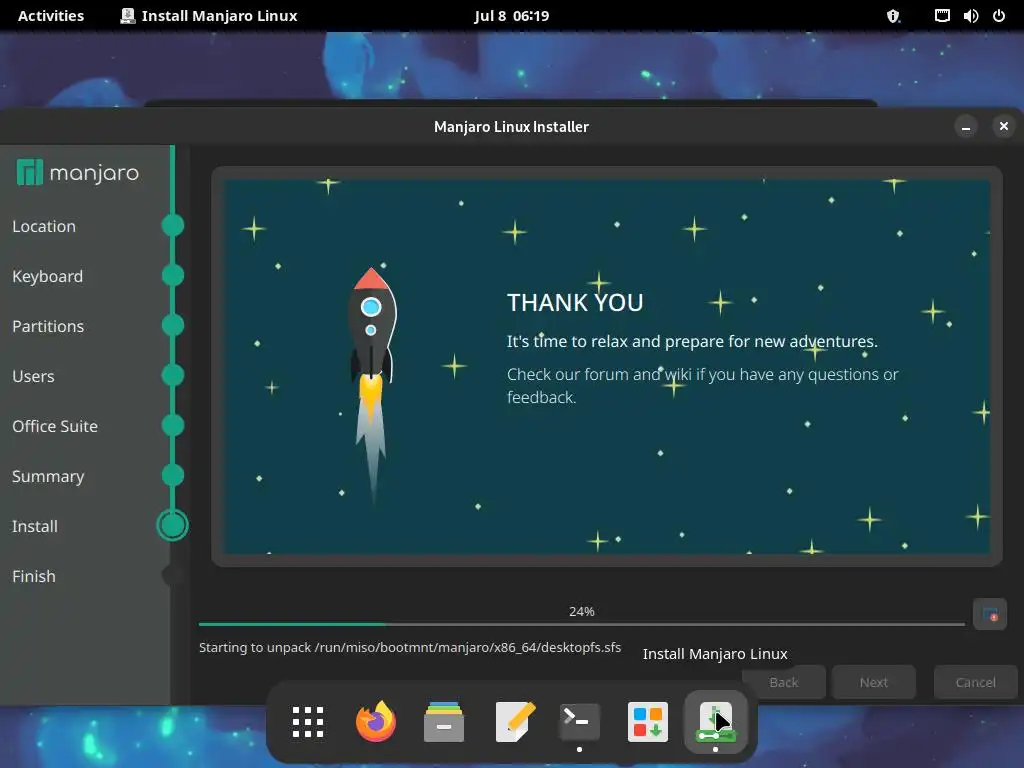
Task: Click the Manjaro logo in sidebar
Action: click(x=78, y=172)
